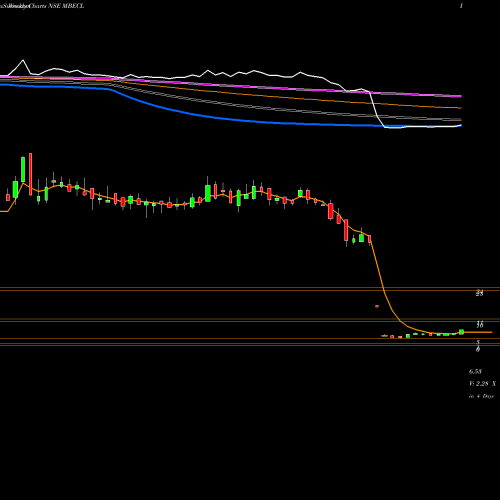Click the 'NSE MBECL' chart title text
The height and width of the screenshot is (500, 500).
click(67, 6)
